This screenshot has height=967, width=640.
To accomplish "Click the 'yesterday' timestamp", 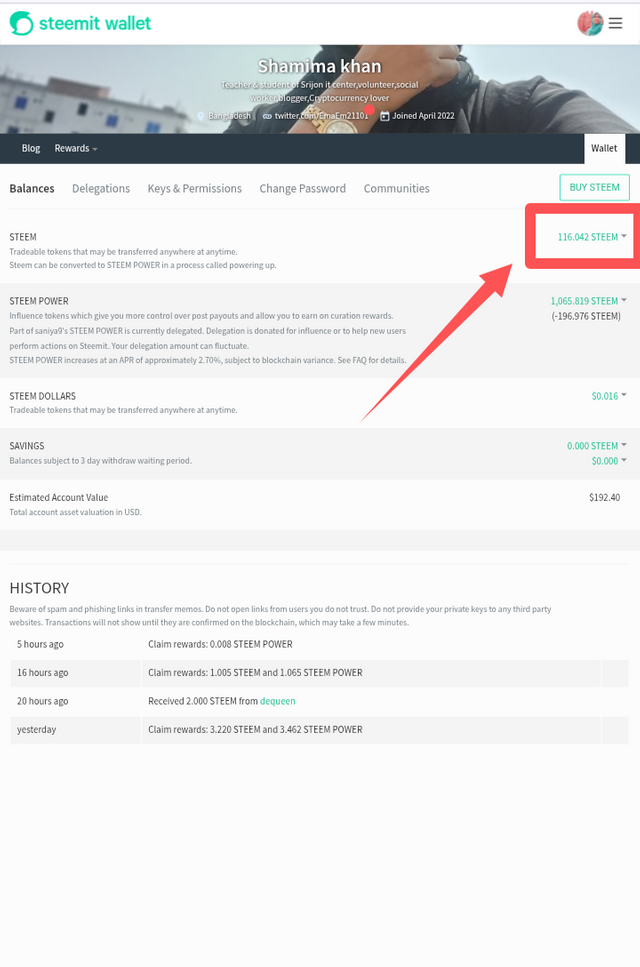I will tap(36, 730).
